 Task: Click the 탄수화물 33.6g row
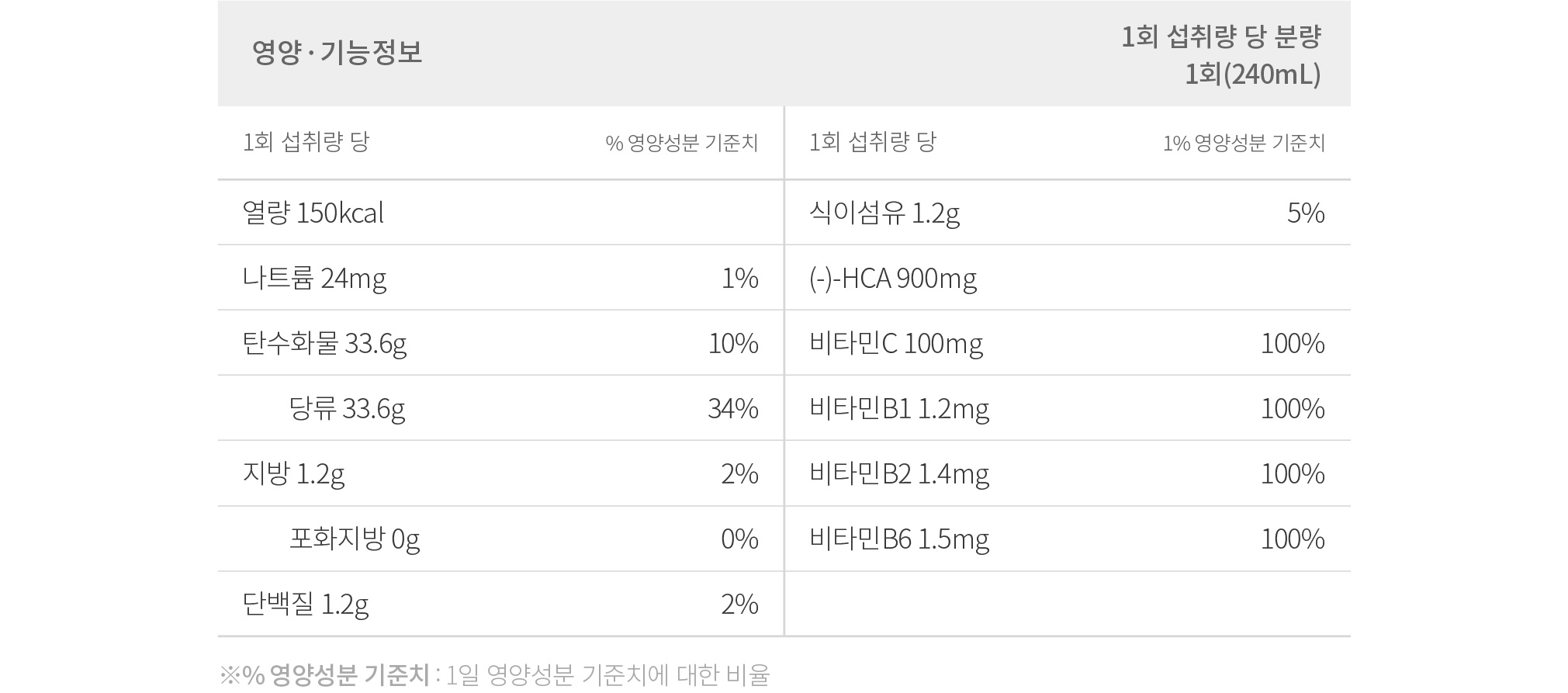click(x=500, y=343)
